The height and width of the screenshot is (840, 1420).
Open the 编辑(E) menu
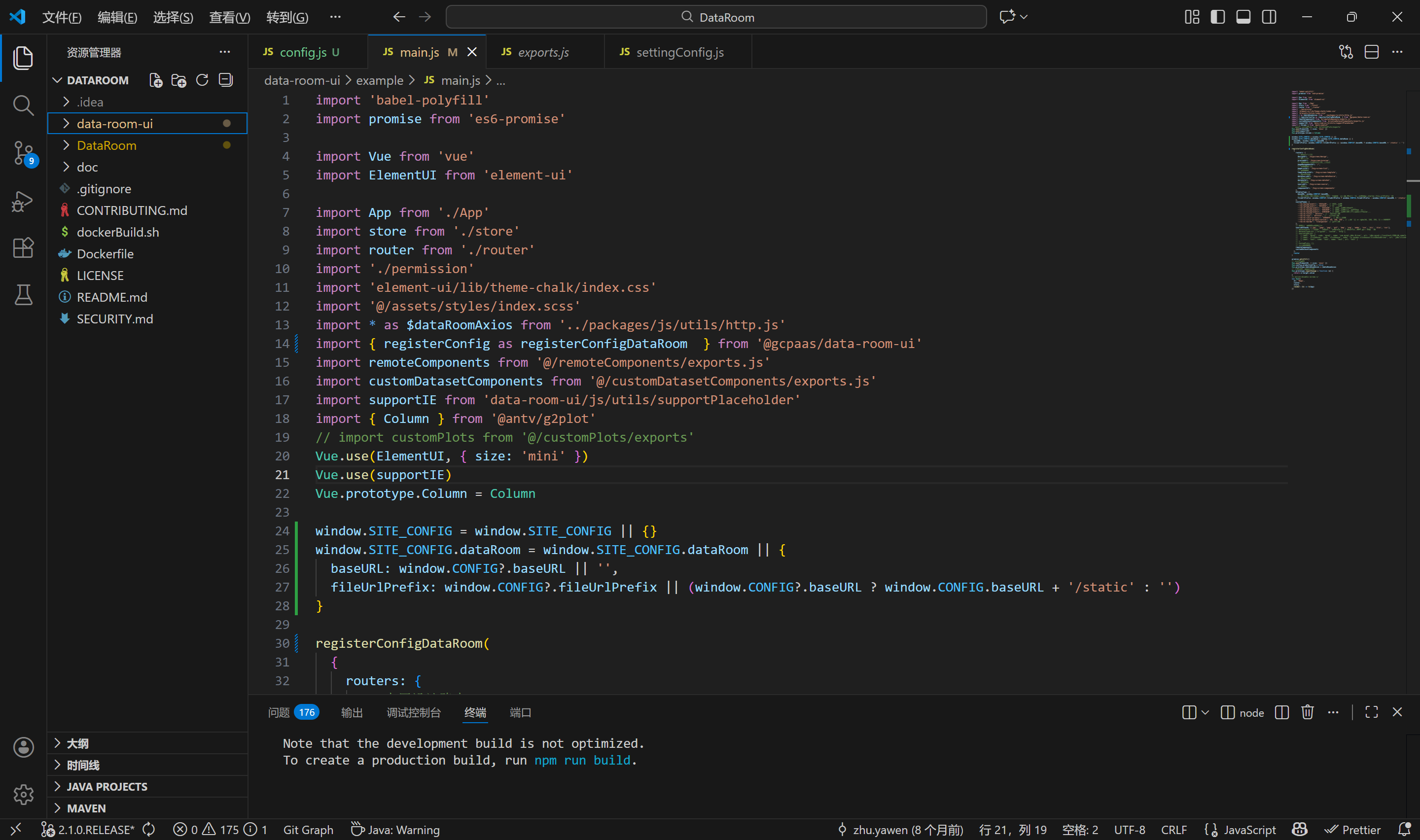[x=117, y=17]
